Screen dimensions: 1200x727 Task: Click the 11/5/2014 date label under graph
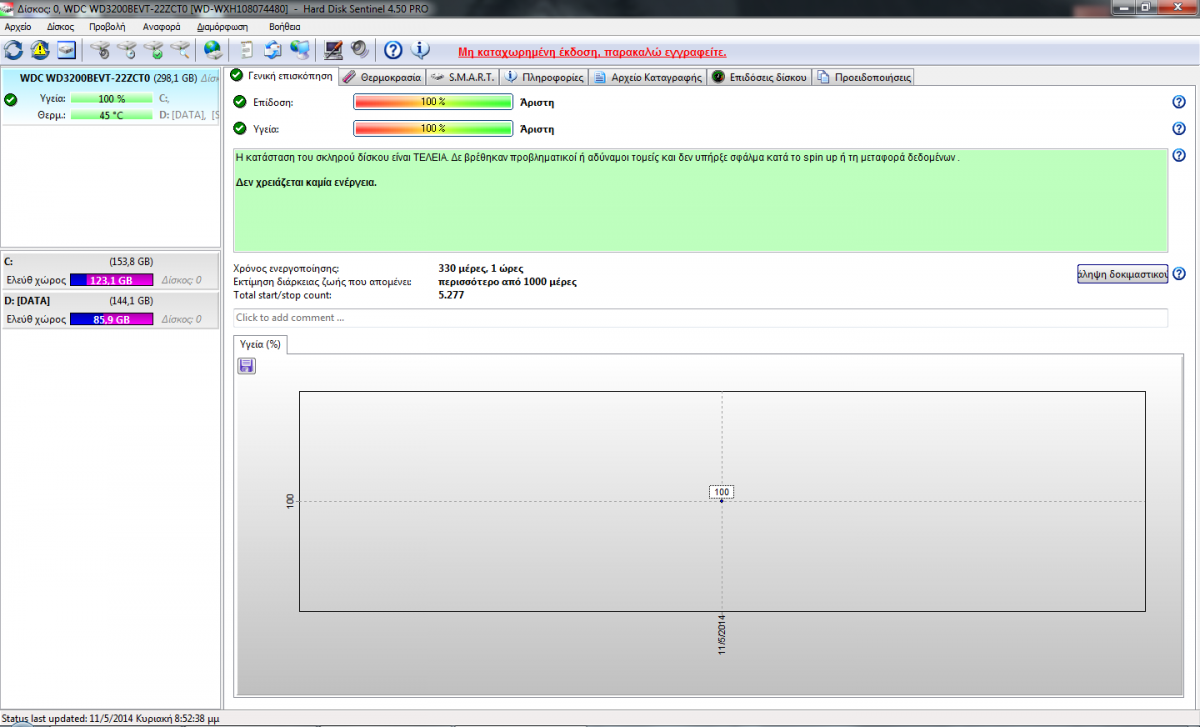[722, 634]
